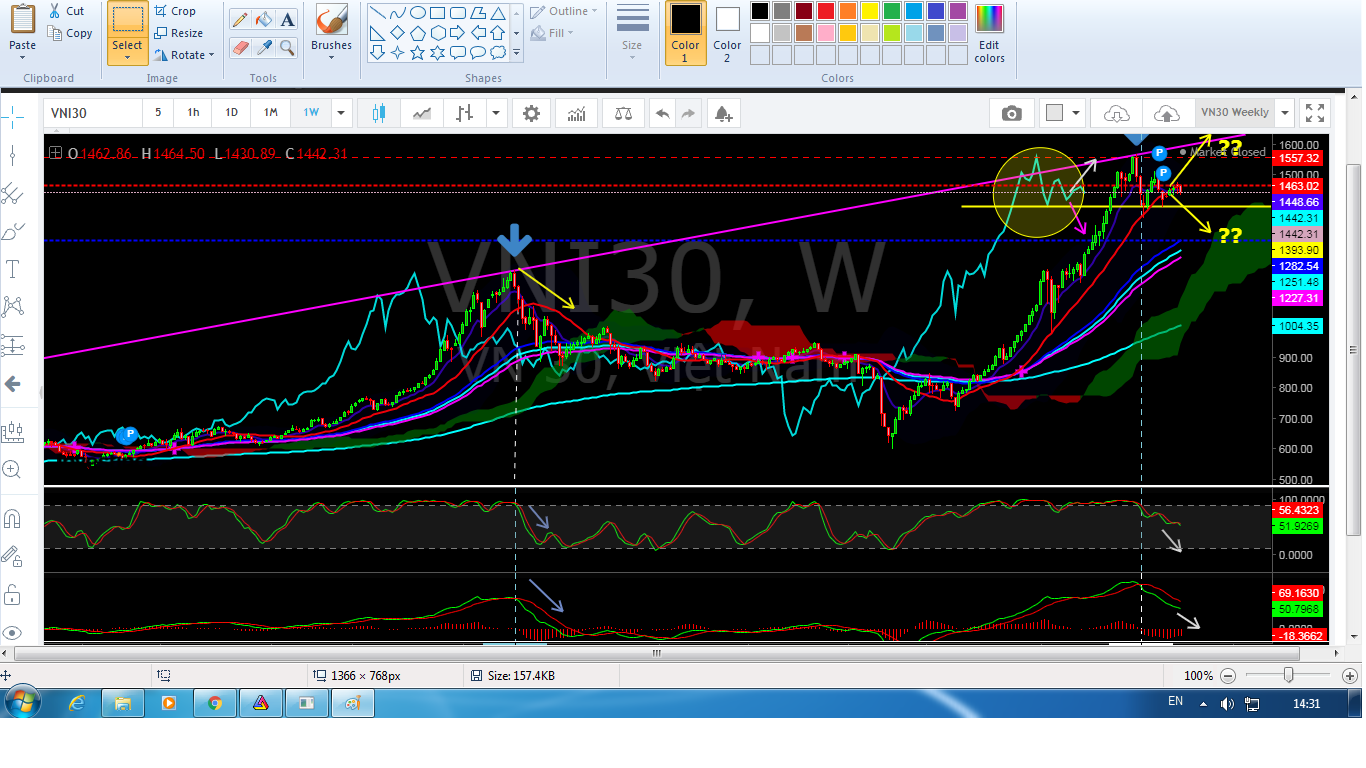Toggle Color 1 as active color
Viewport: 1366px width, 768px height.
coord(685,32)
